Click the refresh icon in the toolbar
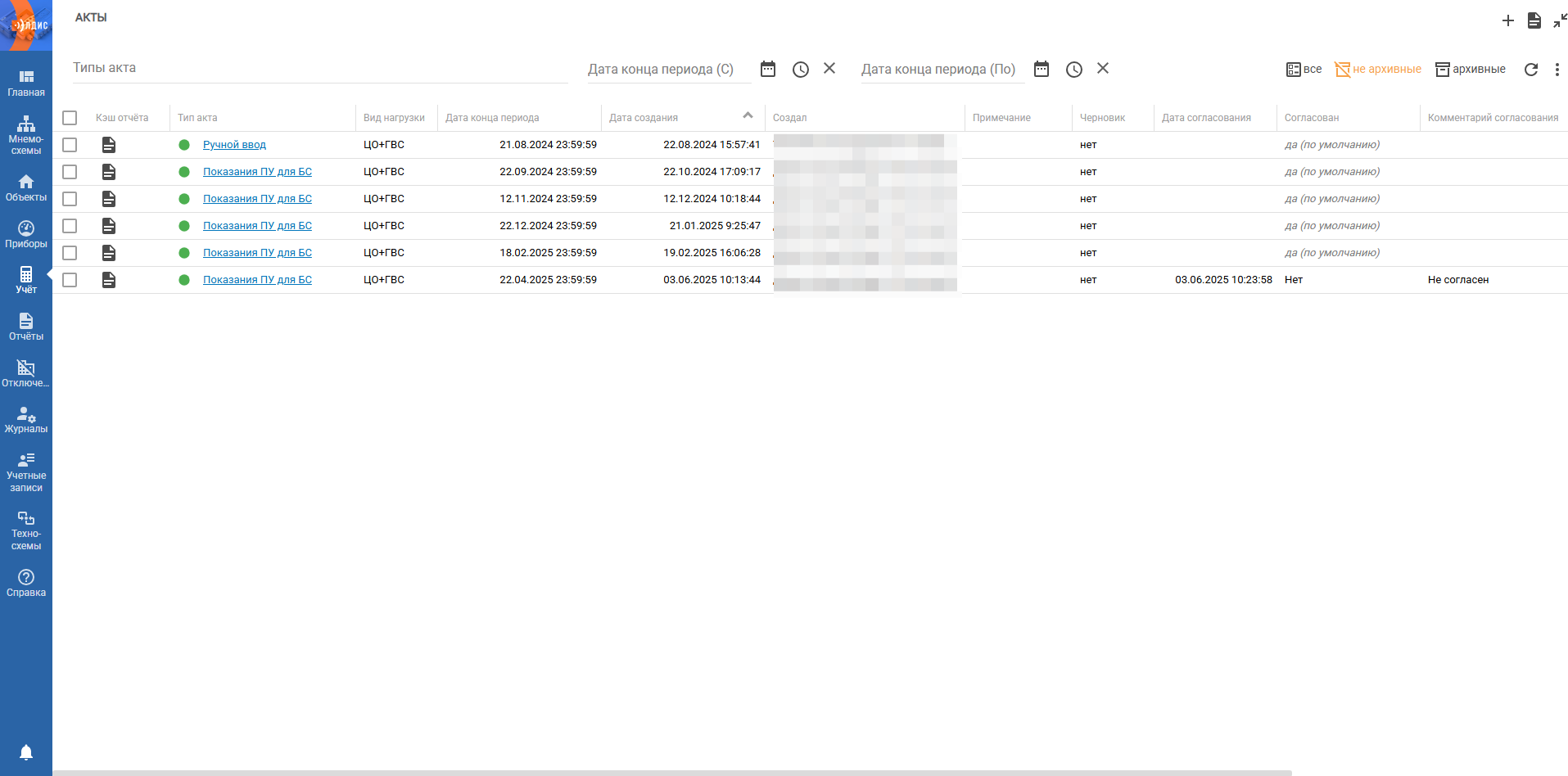 [x=1530, y=70]
